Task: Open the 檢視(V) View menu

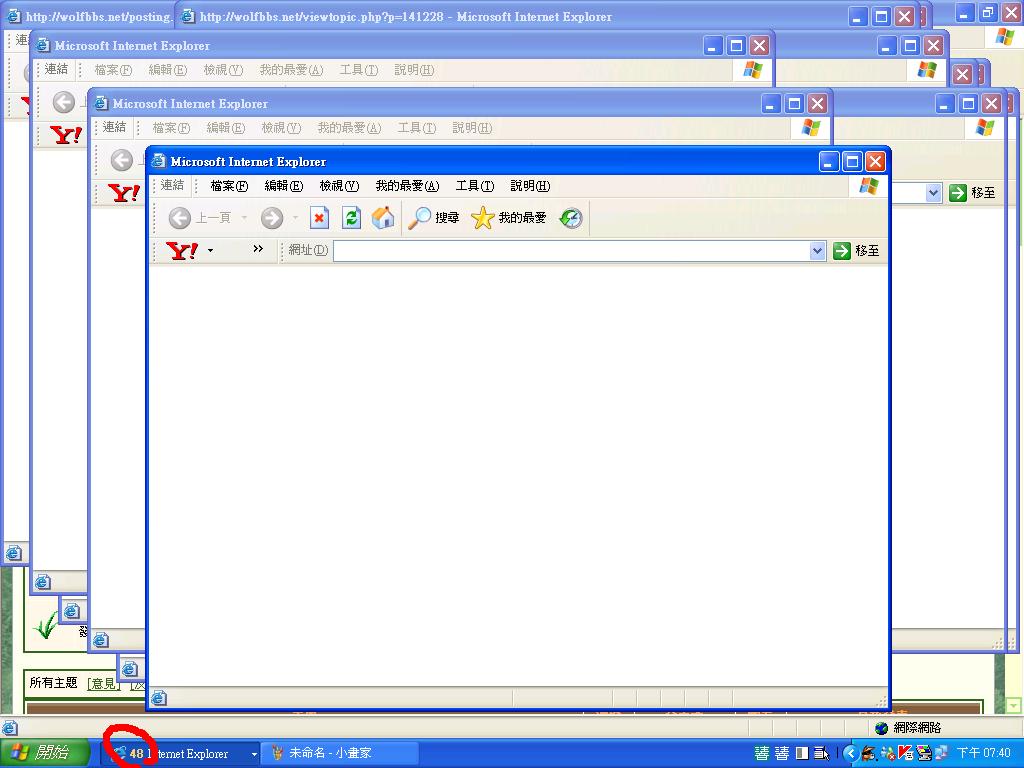Action: 338,186
